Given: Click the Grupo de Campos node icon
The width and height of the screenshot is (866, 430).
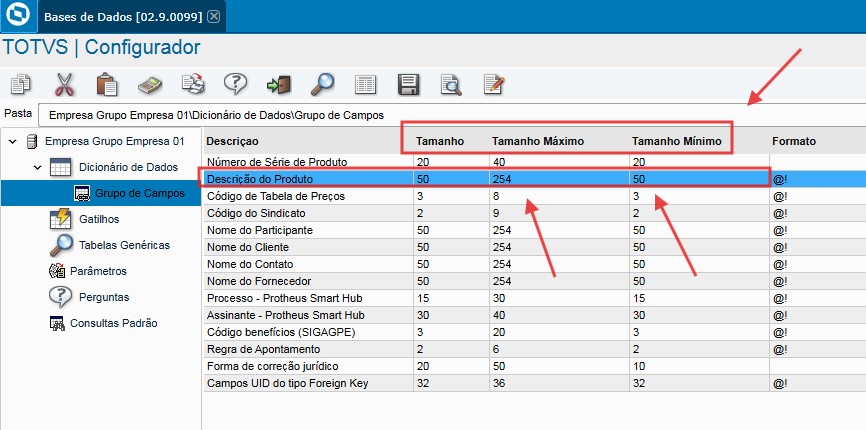Looking at the screenshot, I should [x=82, y=193].
